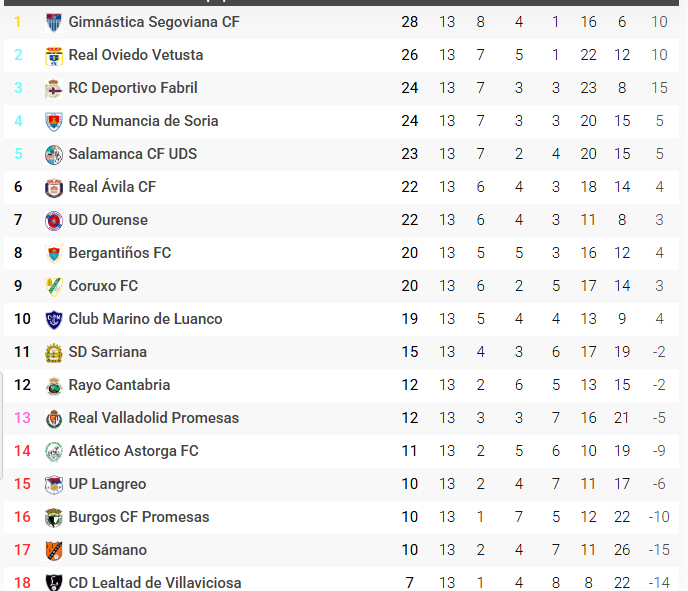
Task: Click the Club Marino de Luanco crest
Action: pos(54,320)
